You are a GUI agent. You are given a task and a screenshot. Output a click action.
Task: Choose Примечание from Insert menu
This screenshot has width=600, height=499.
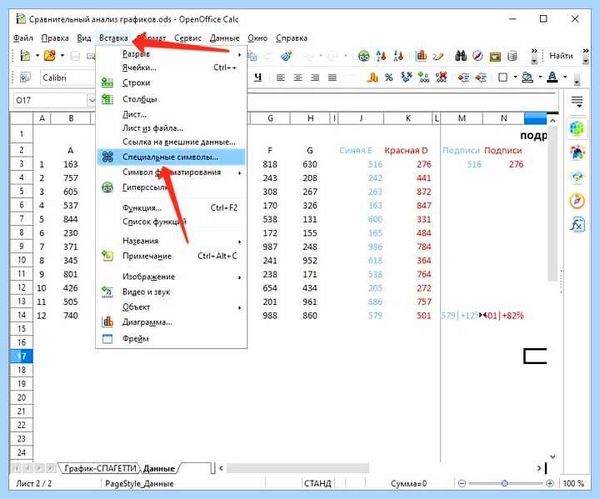coord(171,256)
